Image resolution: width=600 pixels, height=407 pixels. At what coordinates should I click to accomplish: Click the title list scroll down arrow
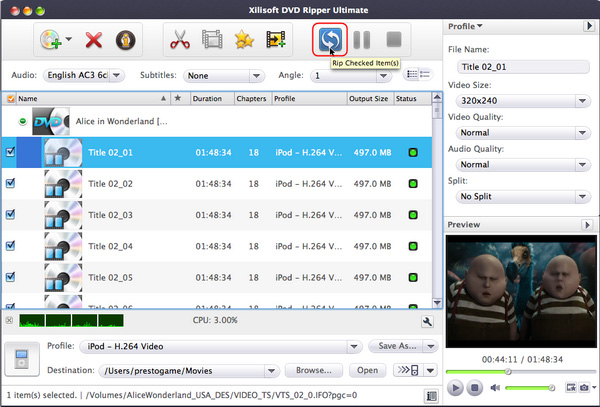(437, 303)
